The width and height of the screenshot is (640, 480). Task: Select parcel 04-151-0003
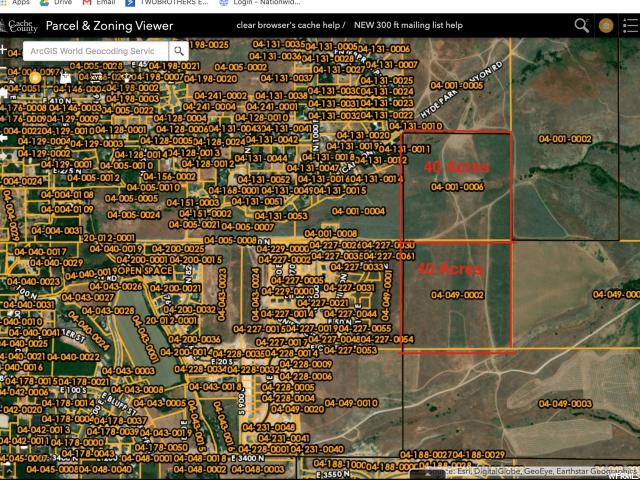click(193, 203)
